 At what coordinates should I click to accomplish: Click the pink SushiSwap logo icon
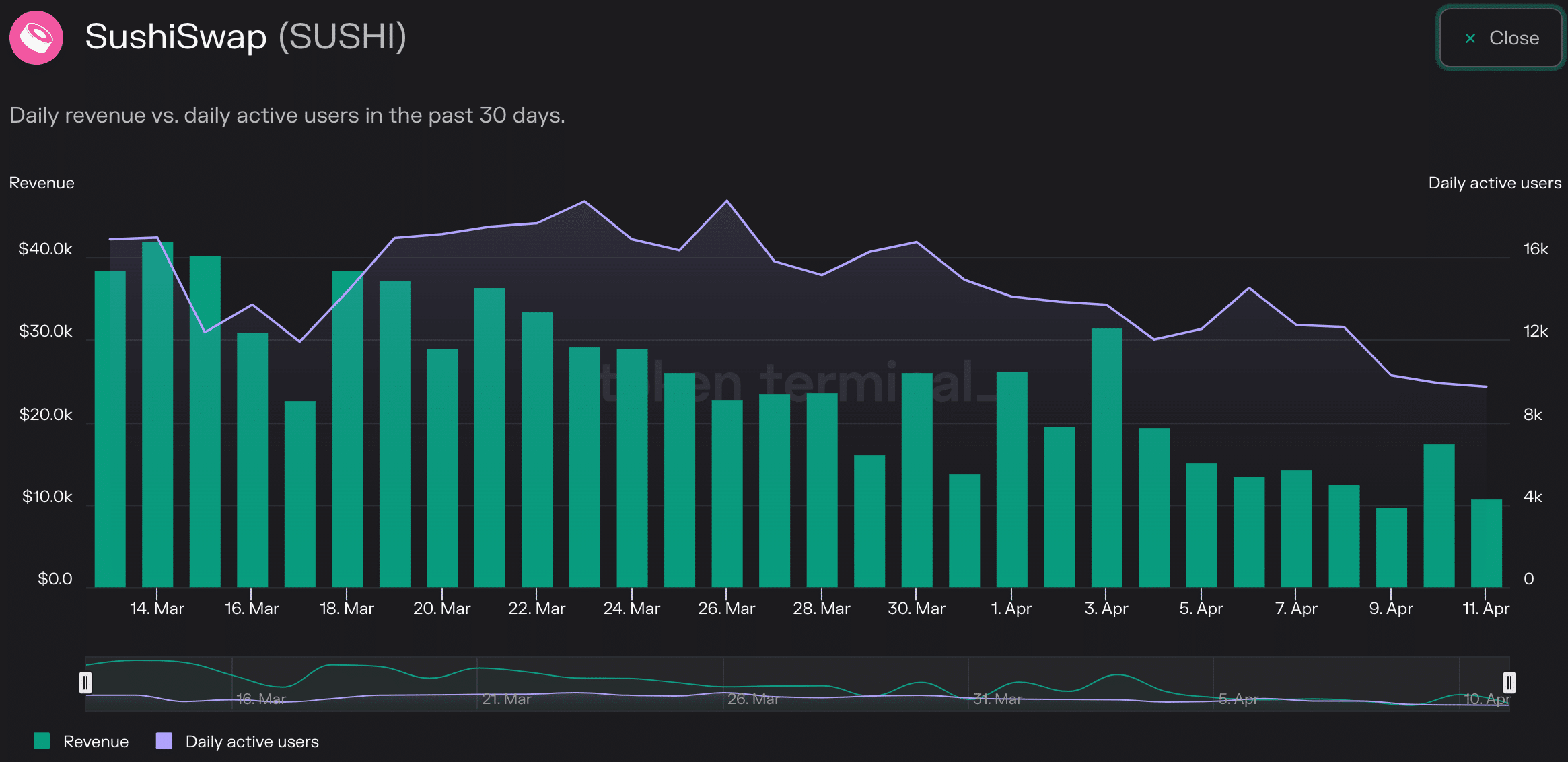coord(36,38)
